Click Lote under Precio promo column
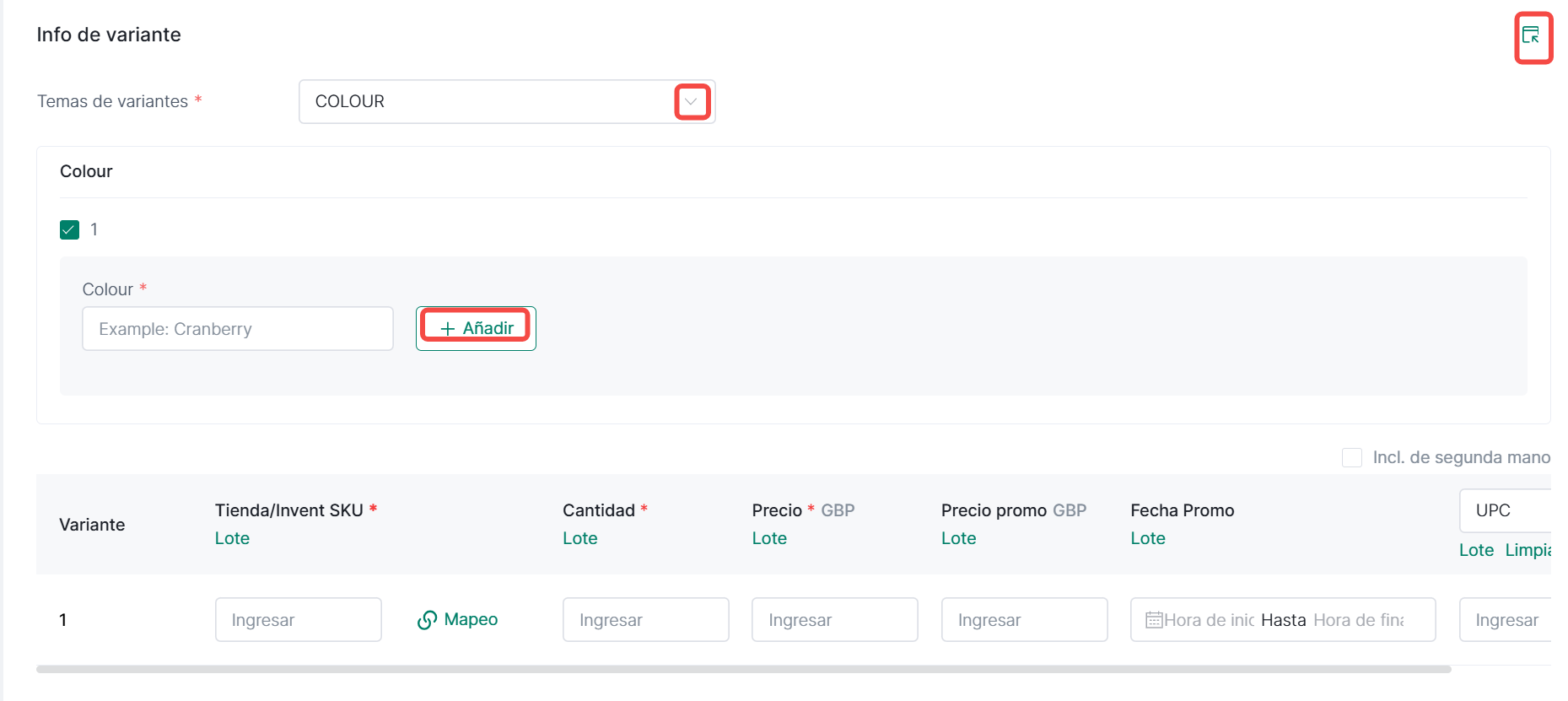The width and height of the screenshot is (1568, 701). tap(958, 538)
